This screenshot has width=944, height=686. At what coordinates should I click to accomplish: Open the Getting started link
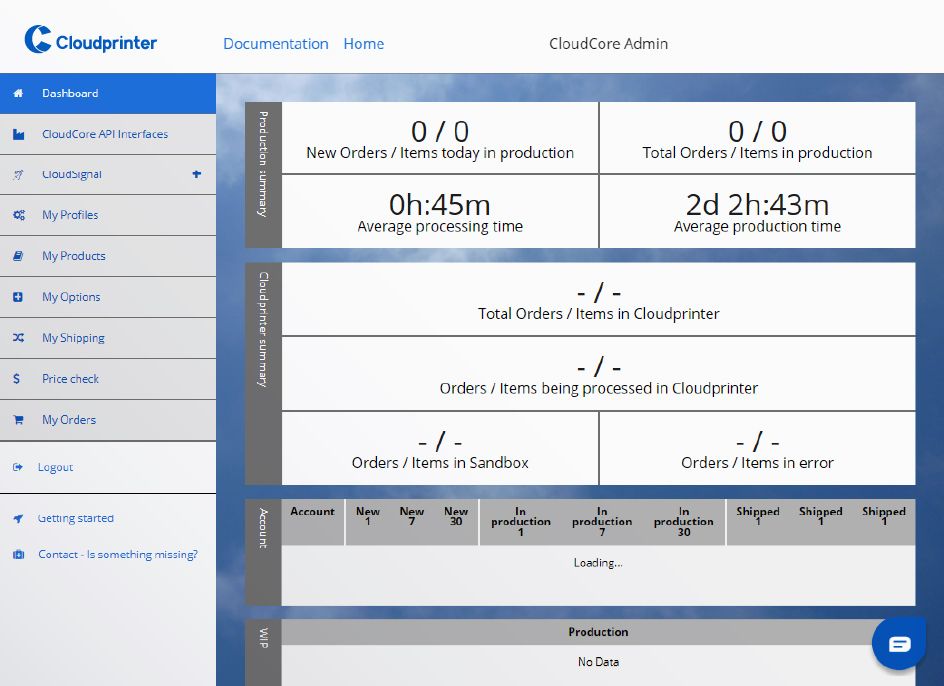click(x=75, y=519)
